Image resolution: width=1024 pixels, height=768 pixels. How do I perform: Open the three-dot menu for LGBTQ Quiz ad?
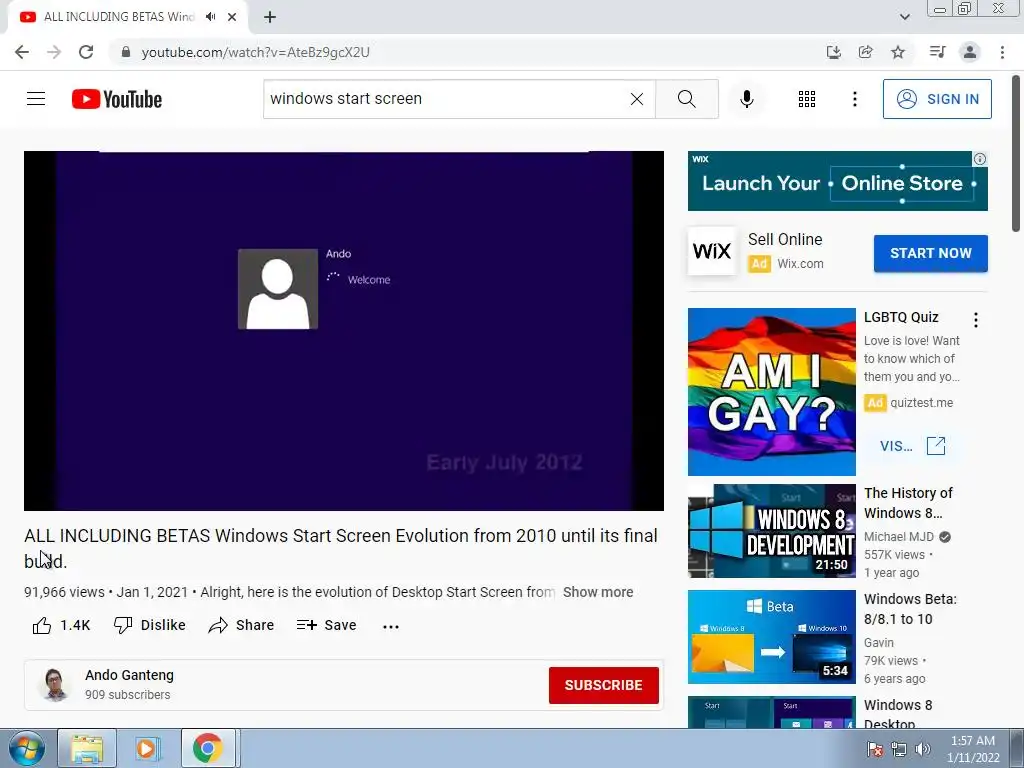coord(976,320)
